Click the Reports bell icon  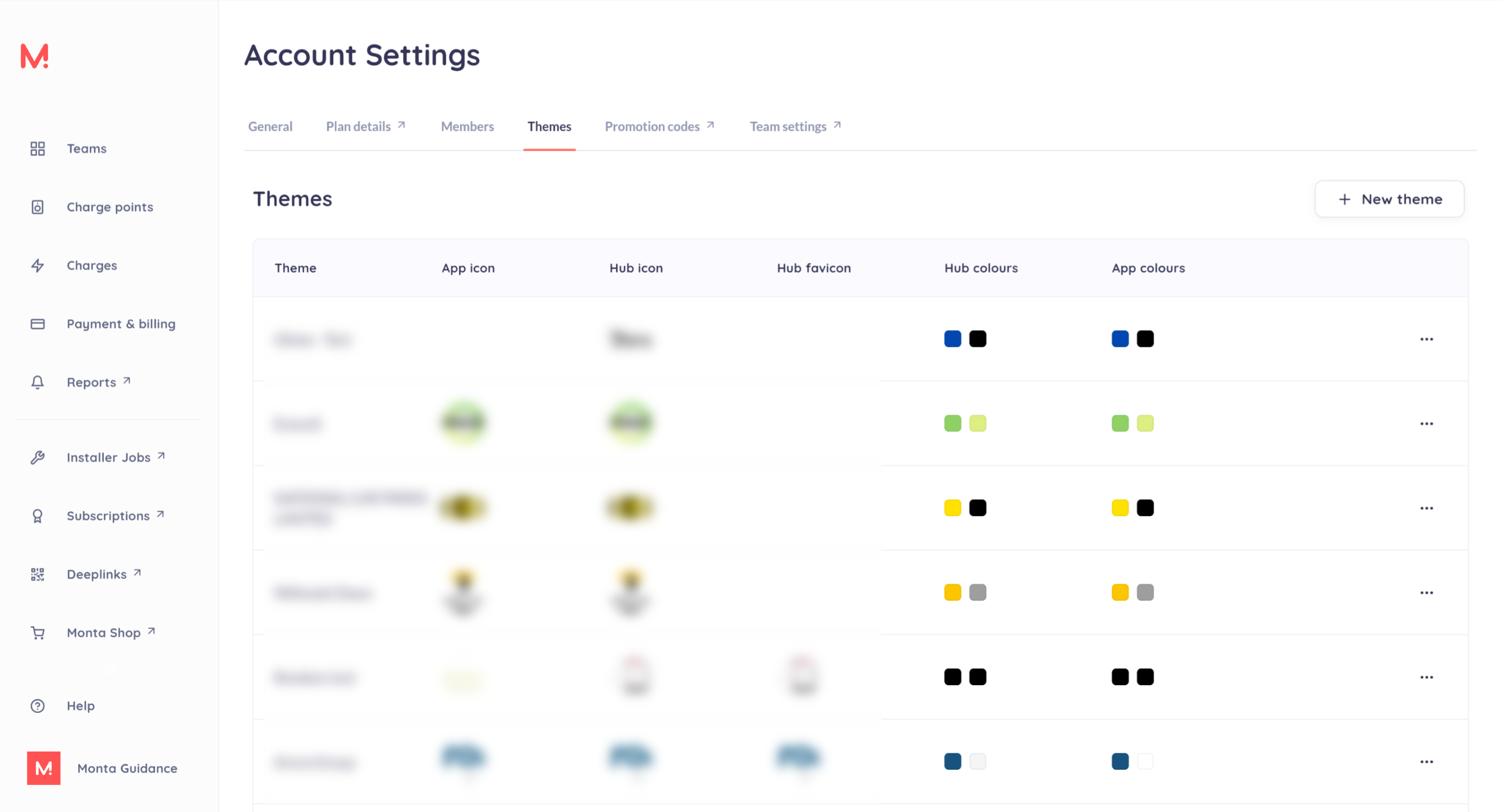pos(38,383)
